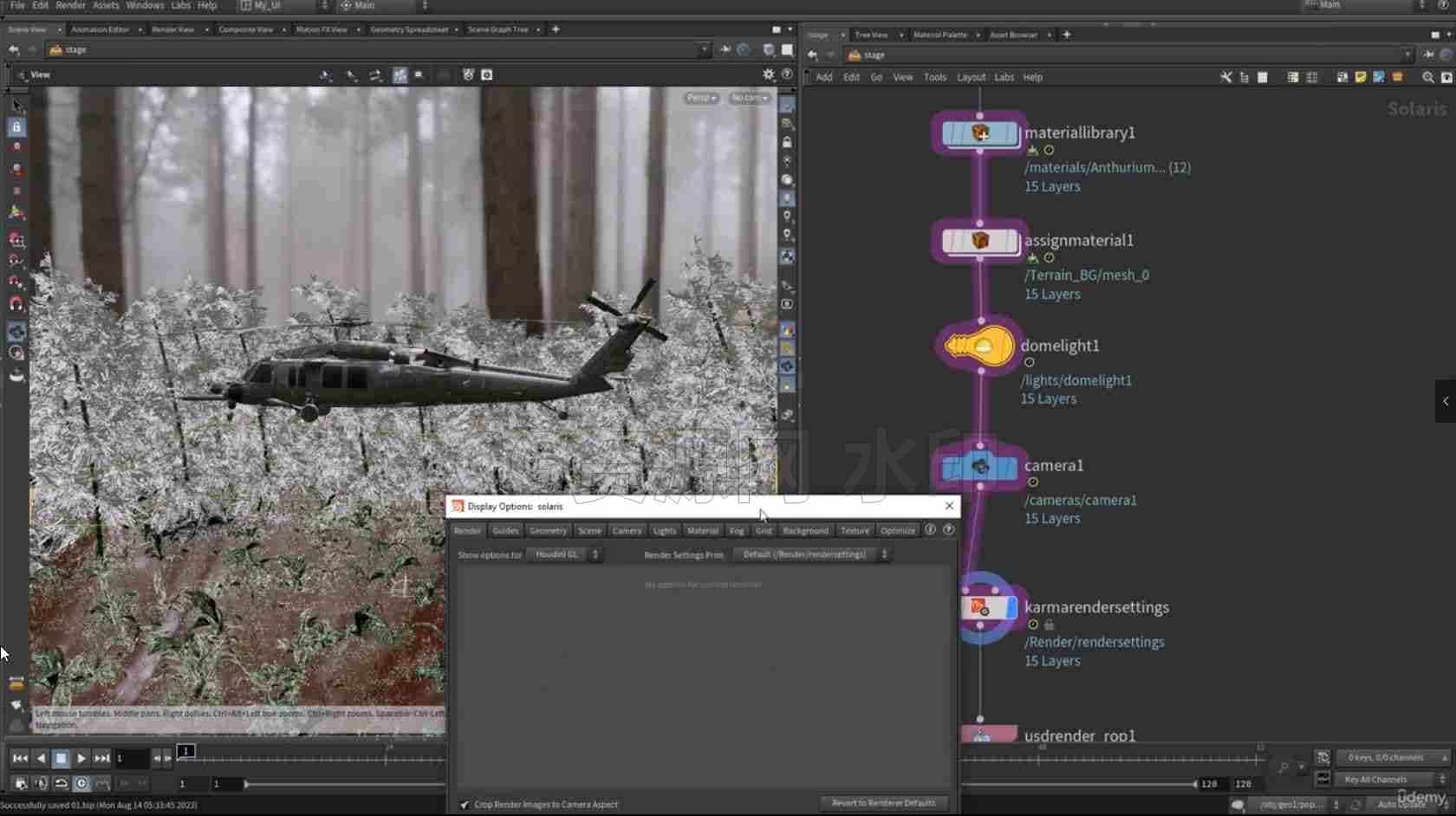Switch to the Background tab in Display Options
The height and width of the screenshot is (816, 1456).
(x=805, y=531)
